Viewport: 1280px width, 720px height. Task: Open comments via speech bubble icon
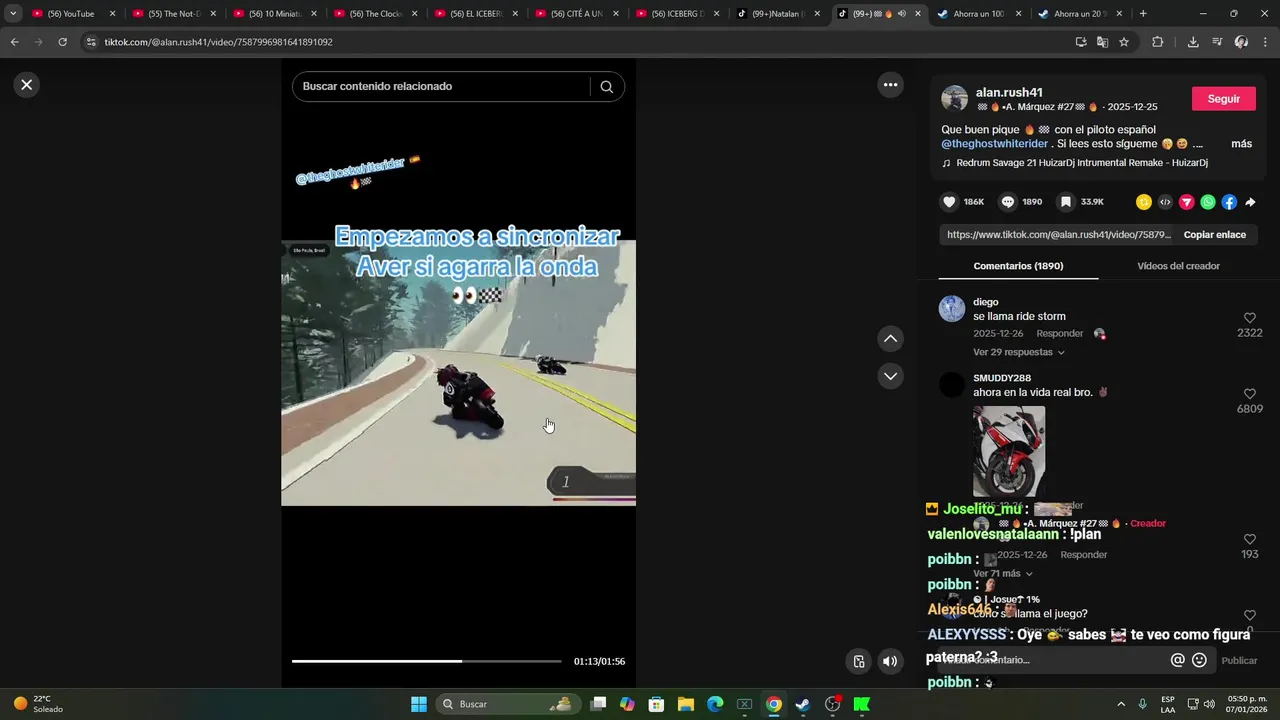click(x=1008, y=202)
